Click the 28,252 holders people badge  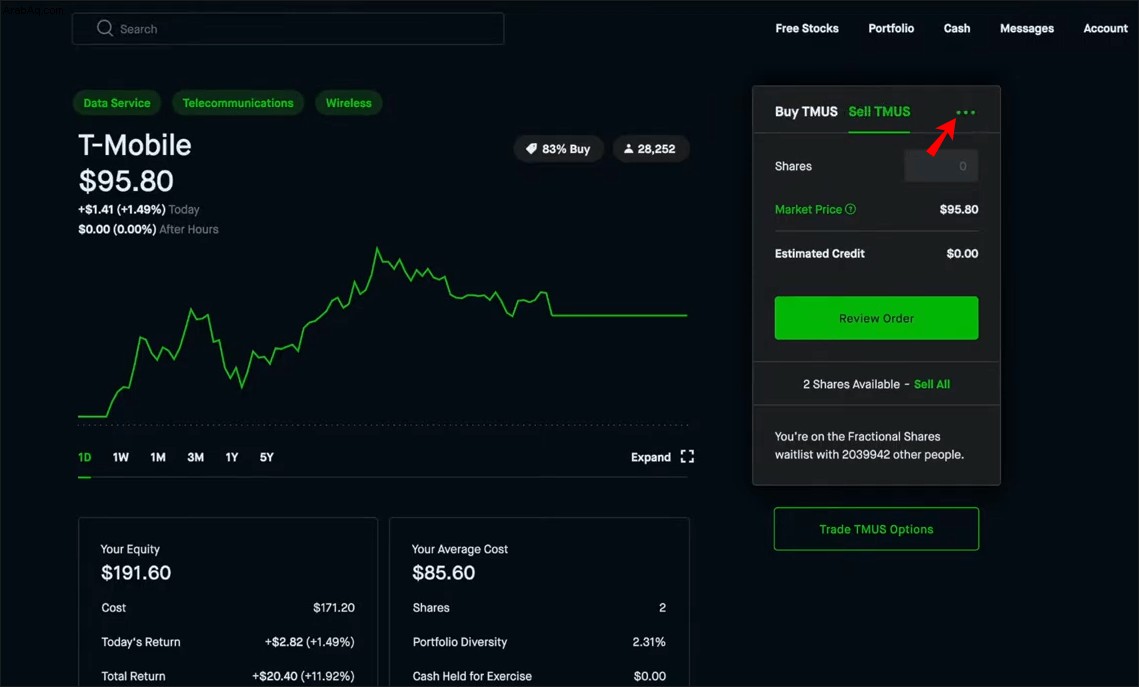(650, 149)
